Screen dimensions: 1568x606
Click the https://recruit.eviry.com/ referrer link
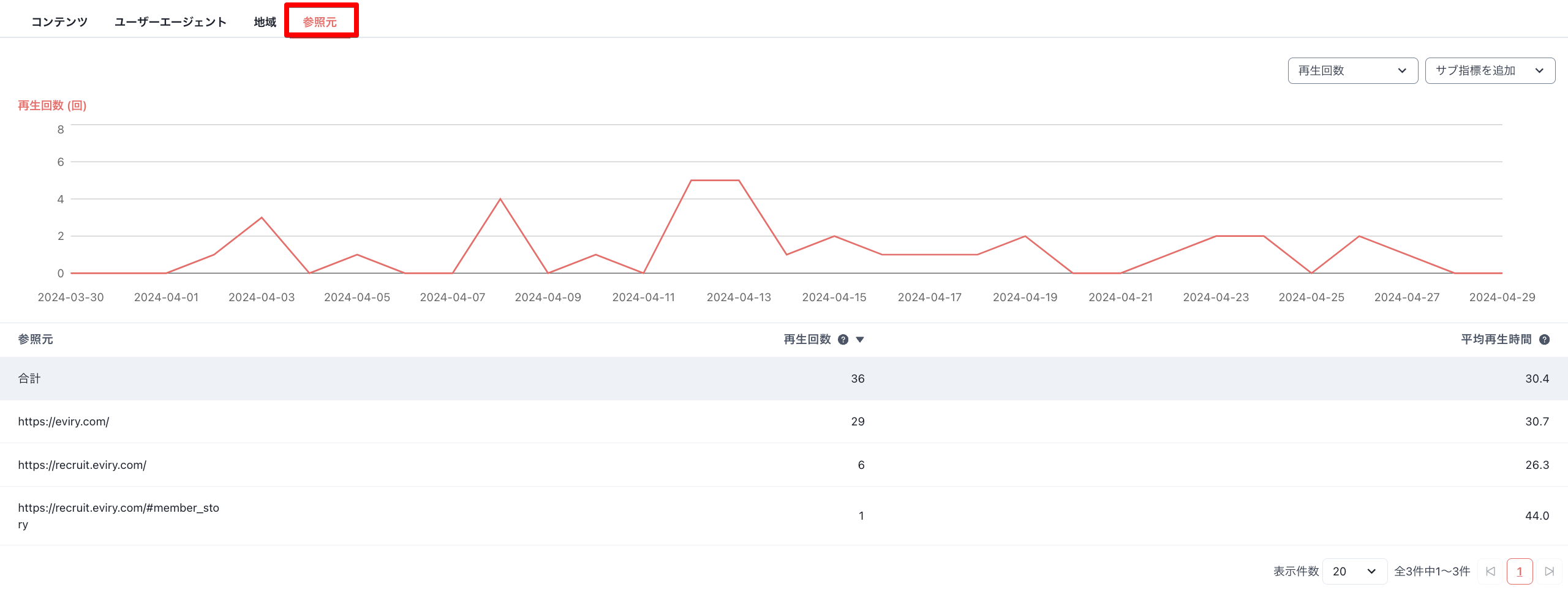pos(82,465)
